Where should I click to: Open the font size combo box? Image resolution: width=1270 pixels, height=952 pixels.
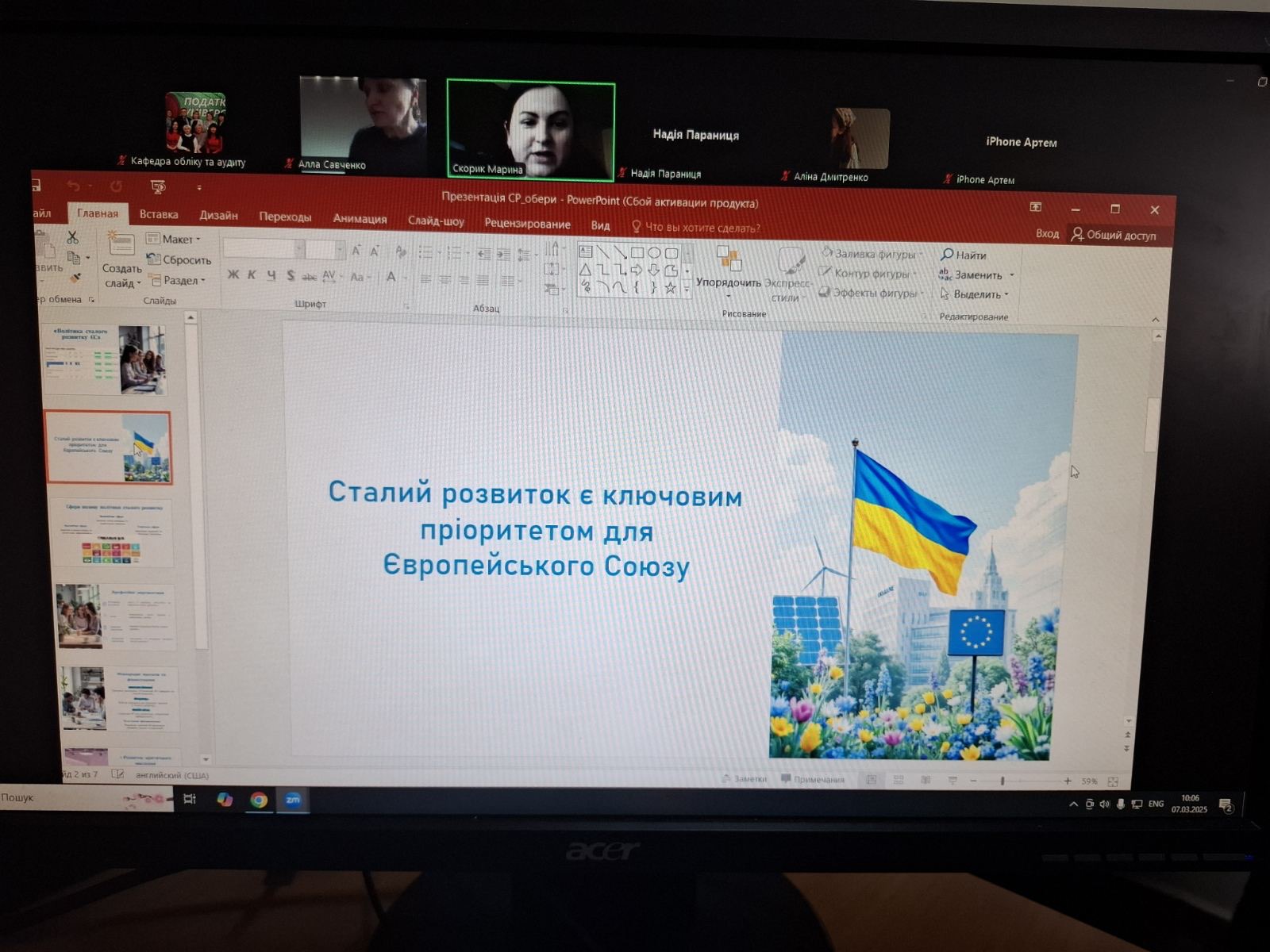325,250
